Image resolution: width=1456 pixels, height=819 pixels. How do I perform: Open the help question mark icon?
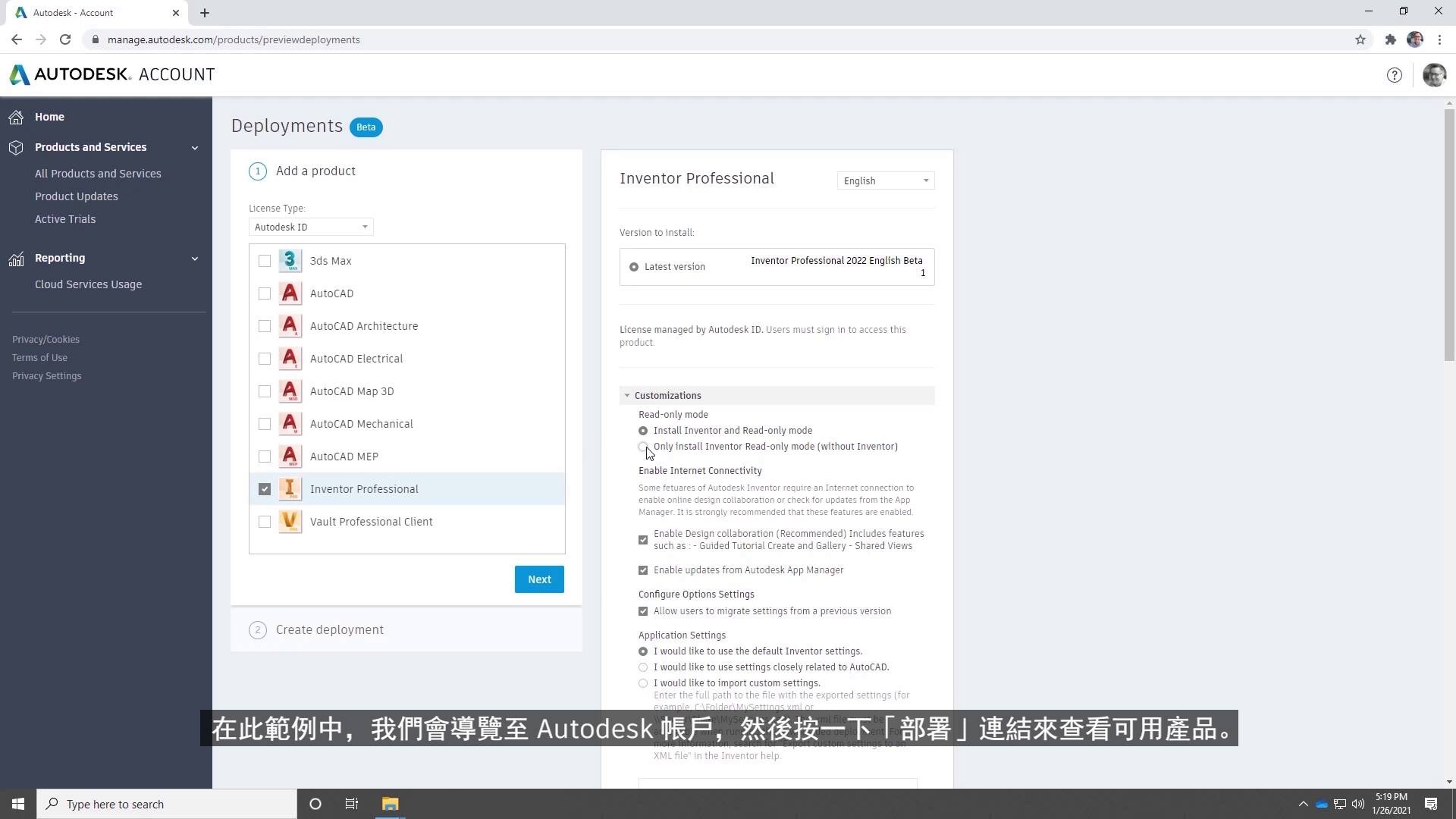1394,75
